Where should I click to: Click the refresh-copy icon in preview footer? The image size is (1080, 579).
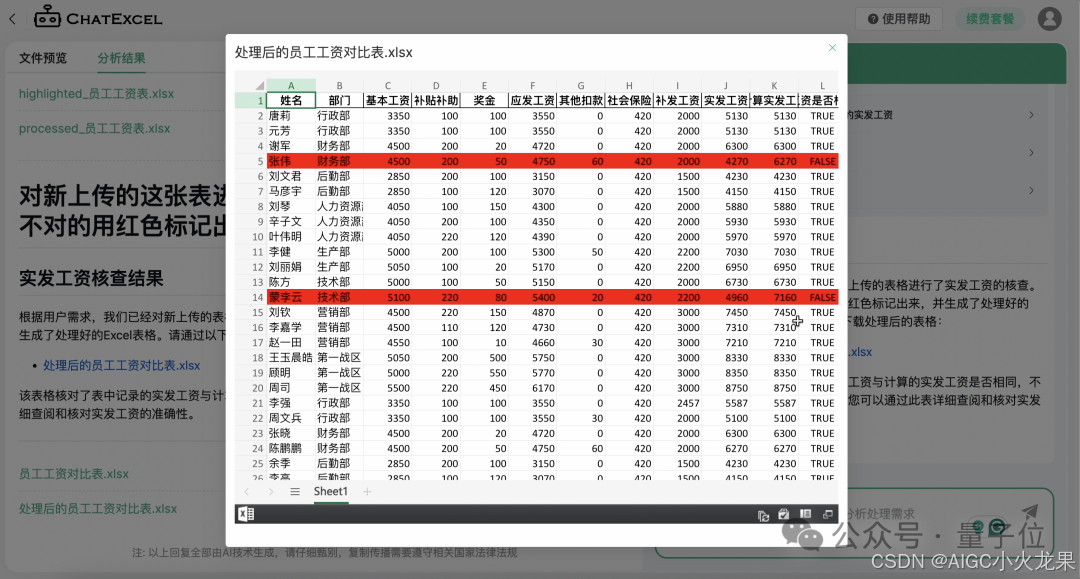763,515
